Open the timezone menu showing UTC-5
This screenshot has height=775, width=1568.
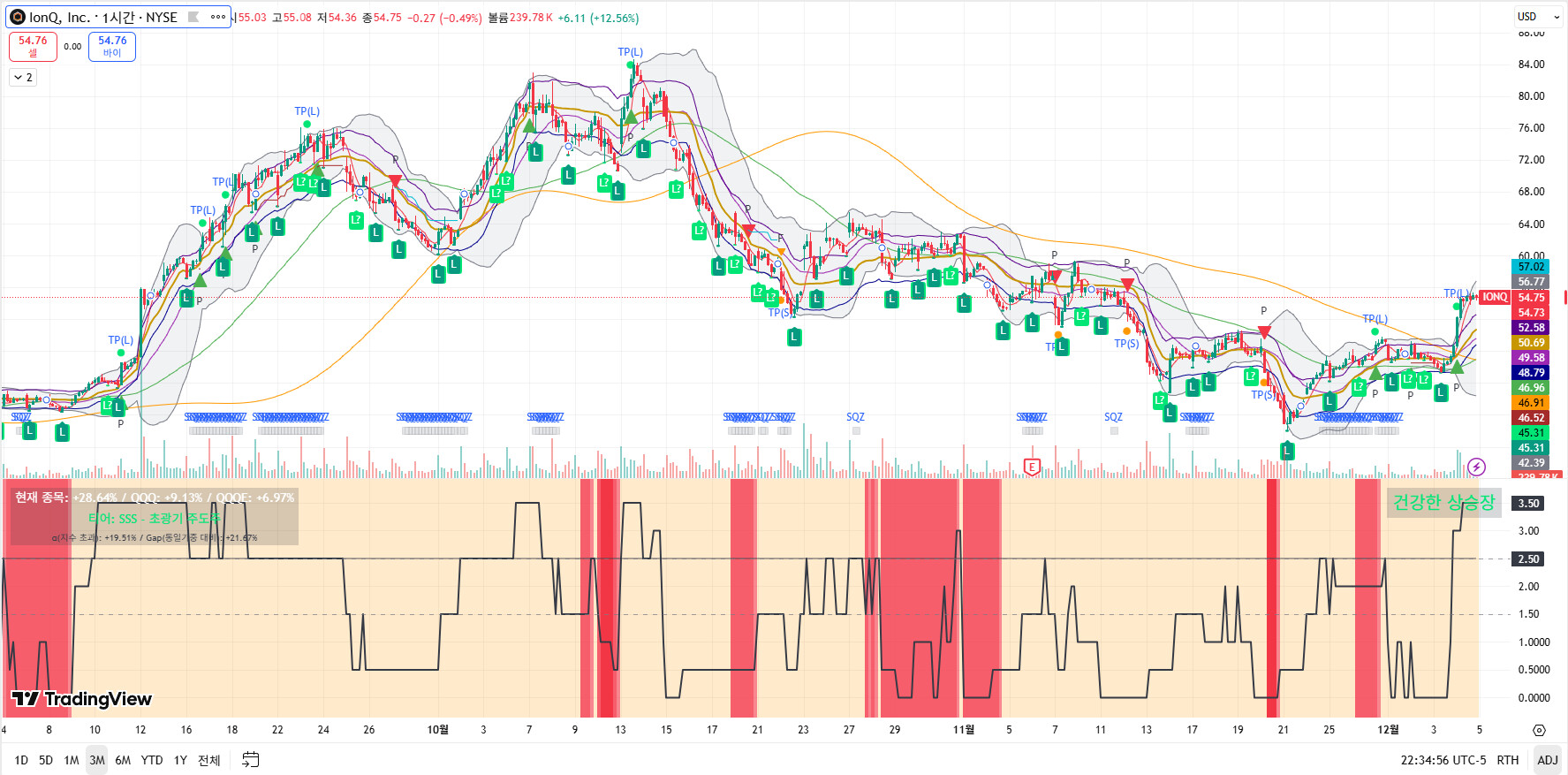click(x=1443, y=760)
